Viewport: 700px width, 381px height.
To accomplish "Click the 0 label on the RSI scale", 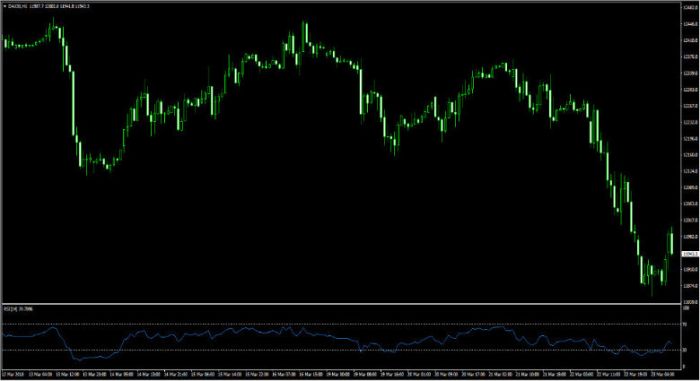I will [x=684, y=367].
